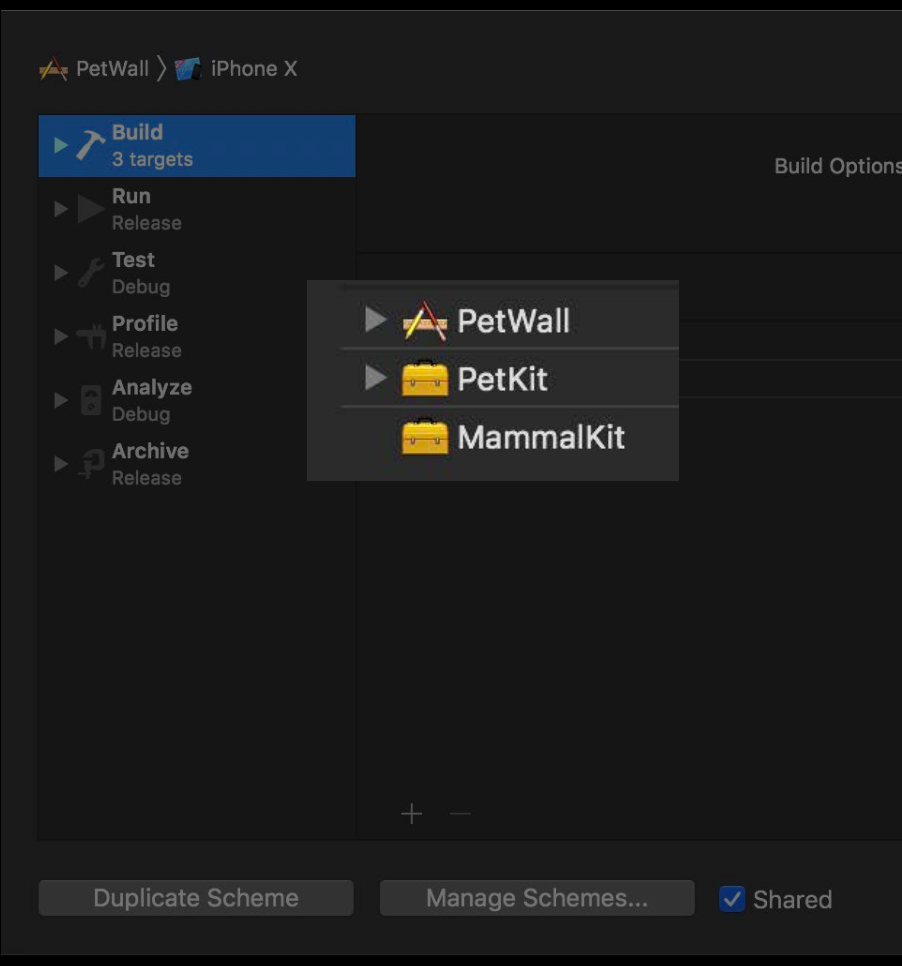Remove target with the minus button

pyautogui.click(x=460, y=814)
